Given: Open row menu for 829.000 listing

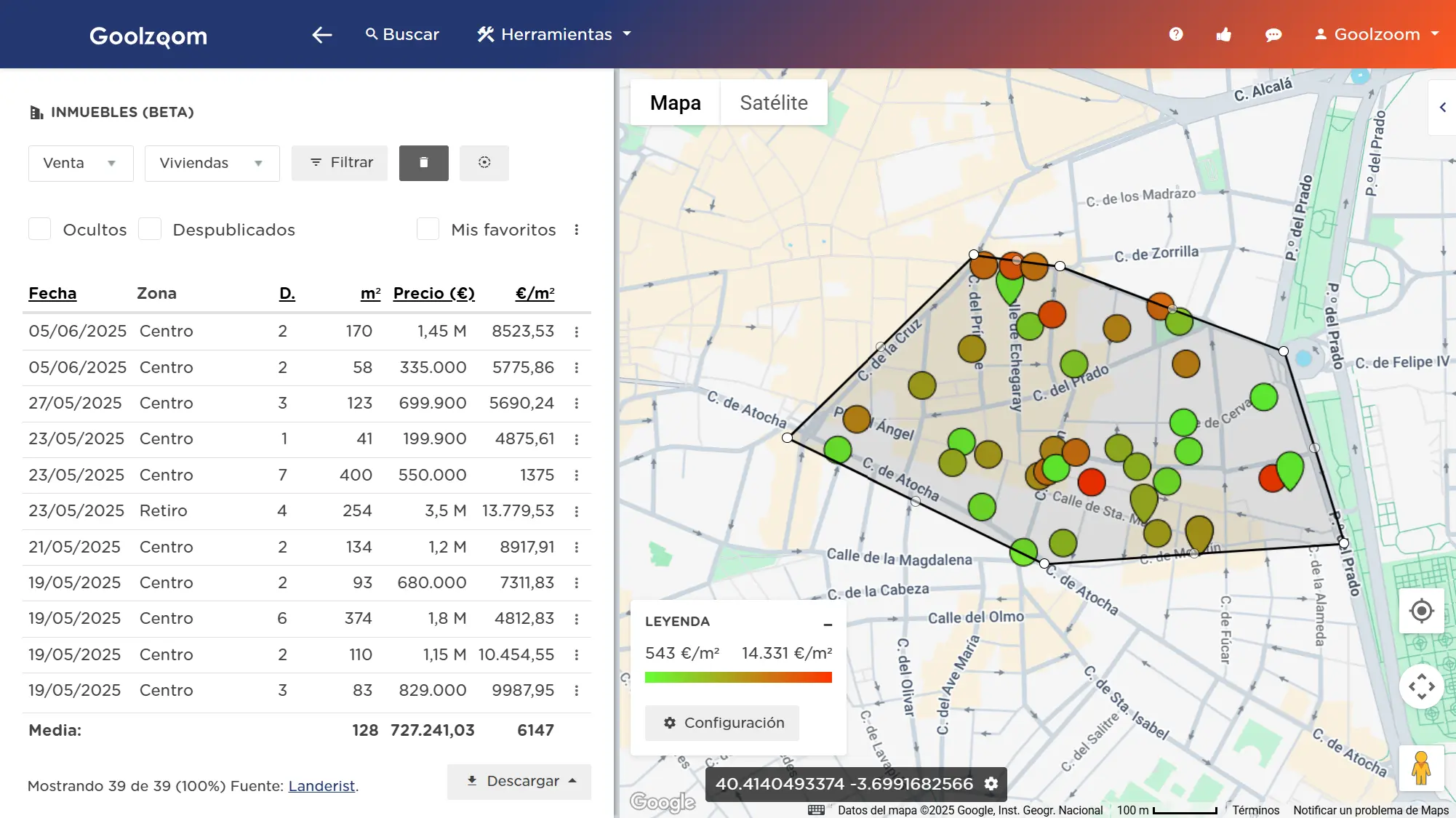Looking at the screenshot, I should (577, 691).
